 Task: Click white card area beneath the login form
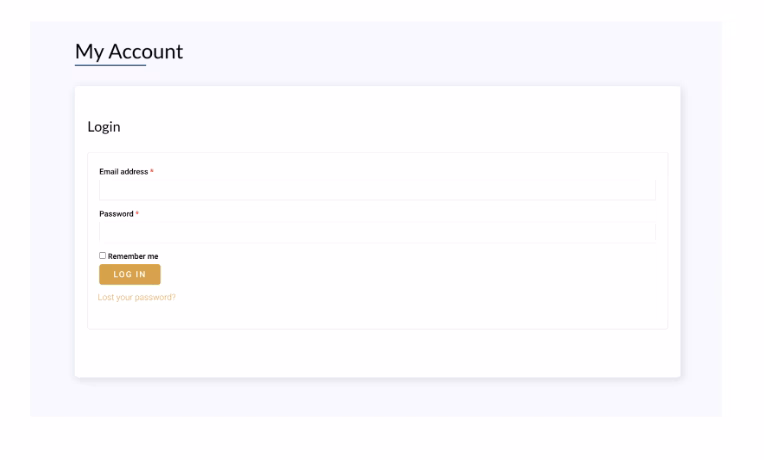[377, 353]
